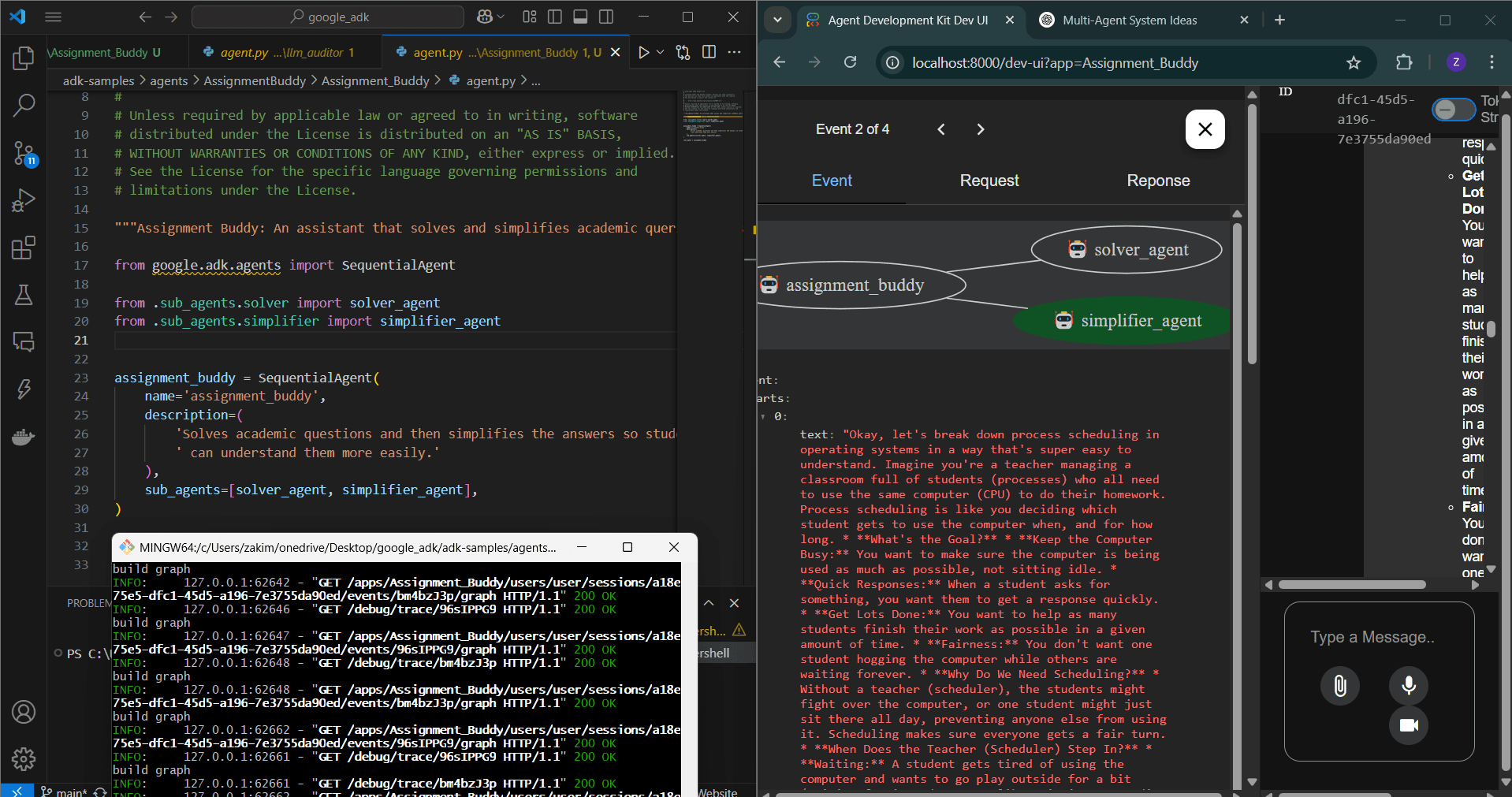Open the Accounts icon in the activity bar
1512x797 pixels.
coord(24,712)
